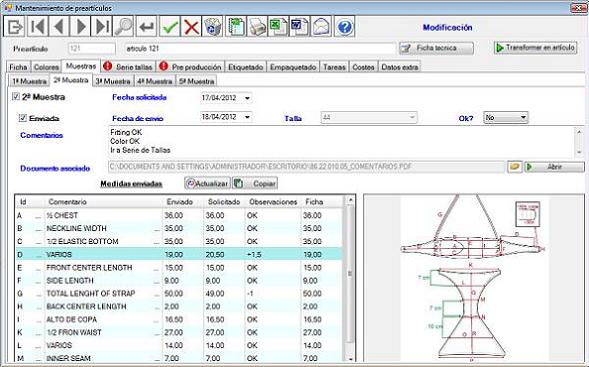Click the Copiar button
Image resolution: width=589 pixels, height=367 pixels.
coord(255,183)
